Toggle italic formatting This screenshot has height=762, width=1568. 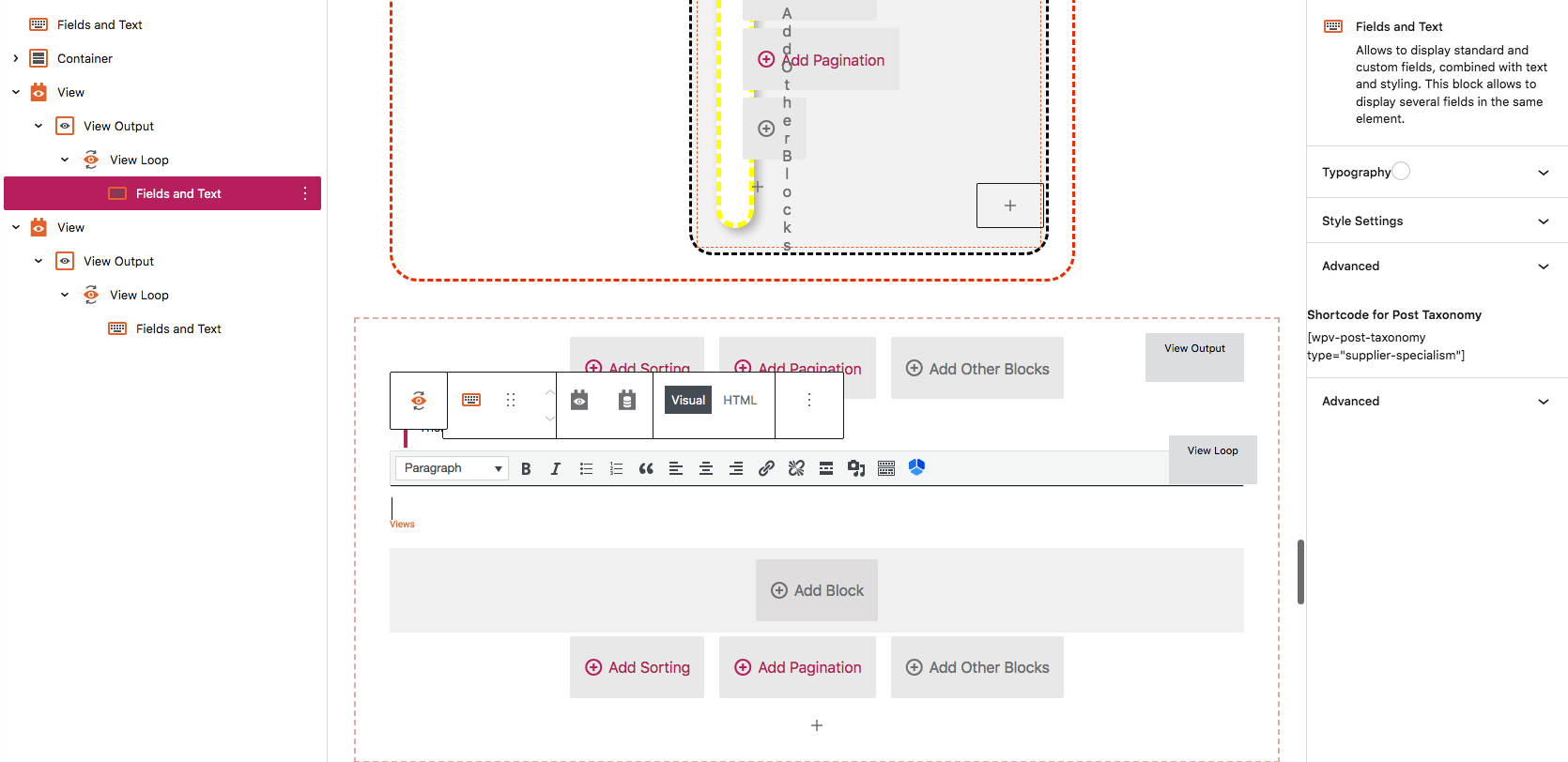(x=556, y=468)
